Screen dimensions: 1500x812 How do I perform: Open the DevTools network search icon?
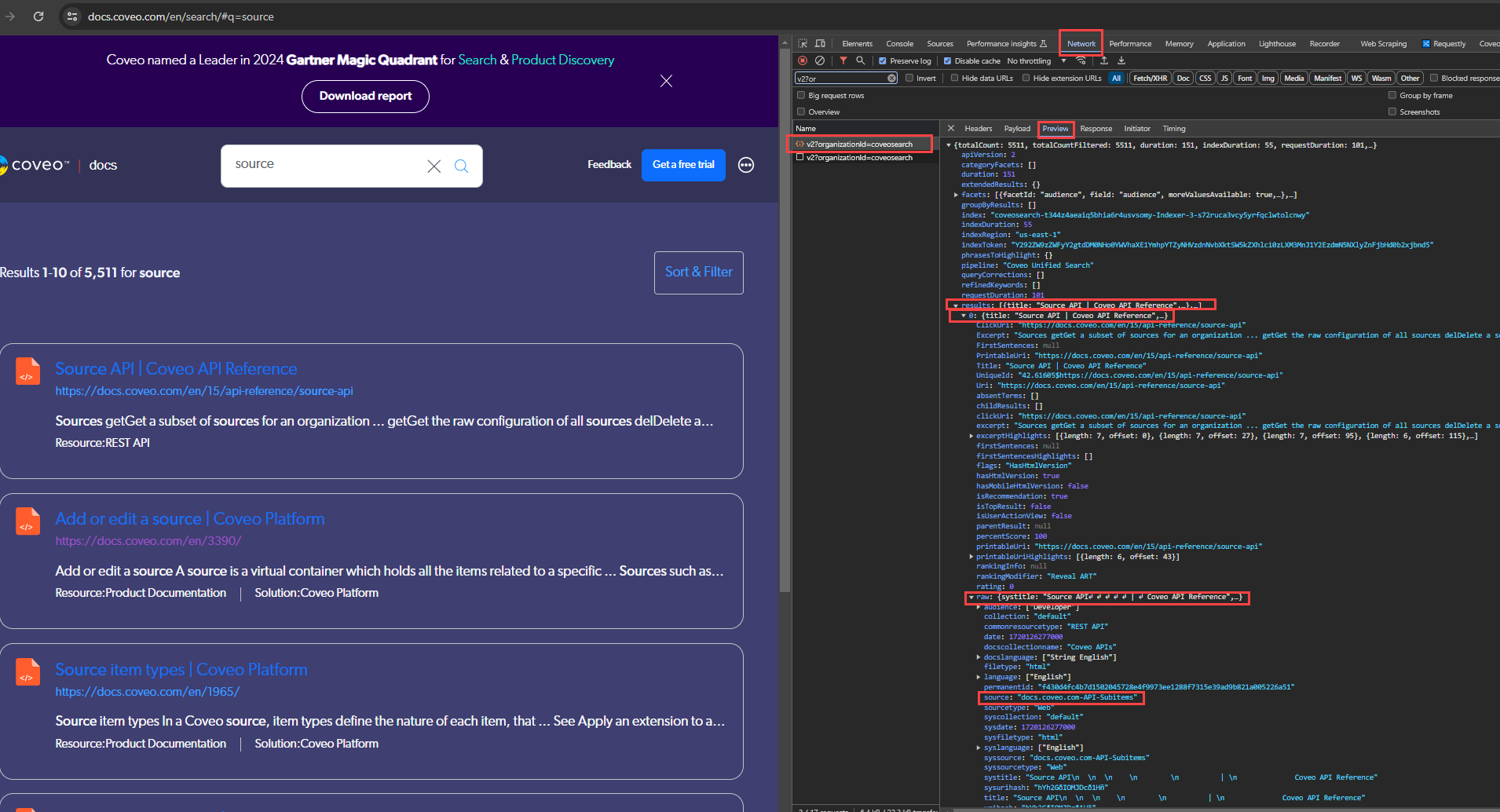[861, 60]
